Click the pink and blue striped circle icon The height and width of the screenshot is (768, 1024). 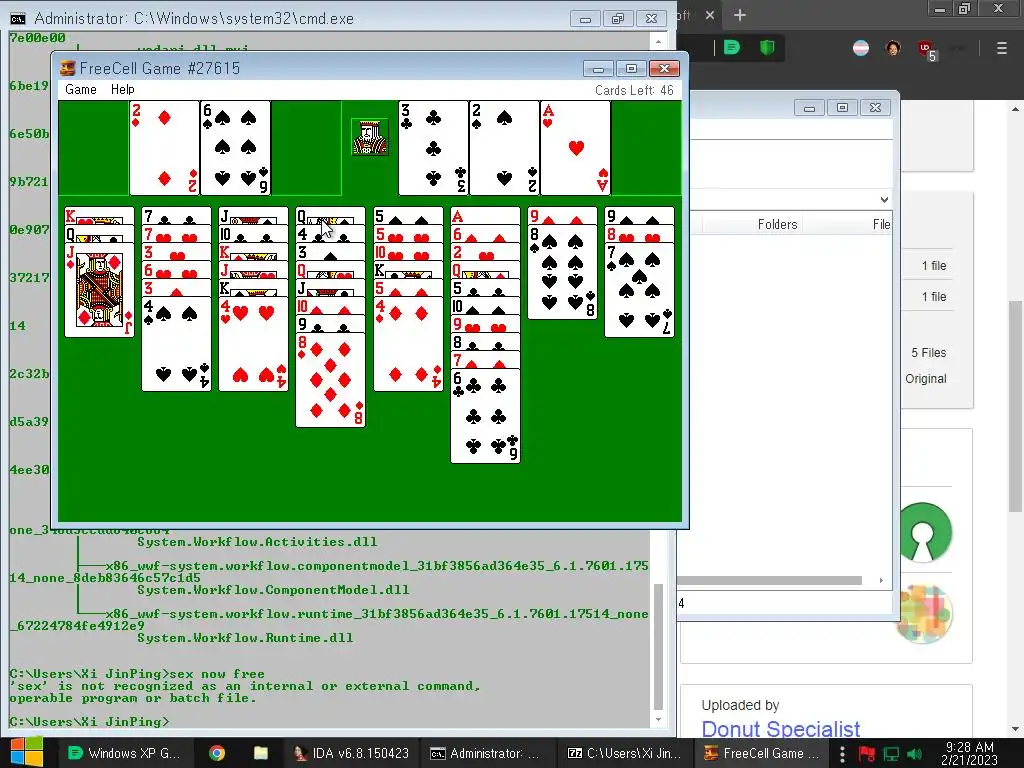[861, 48]
